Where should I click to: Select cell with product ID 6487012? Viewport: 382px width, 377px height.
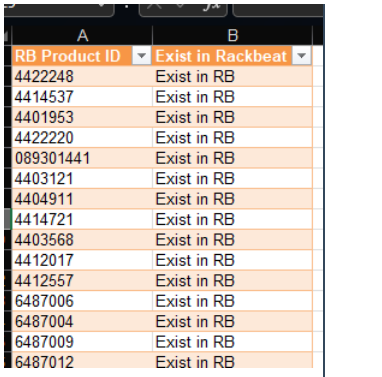point(82,360)
